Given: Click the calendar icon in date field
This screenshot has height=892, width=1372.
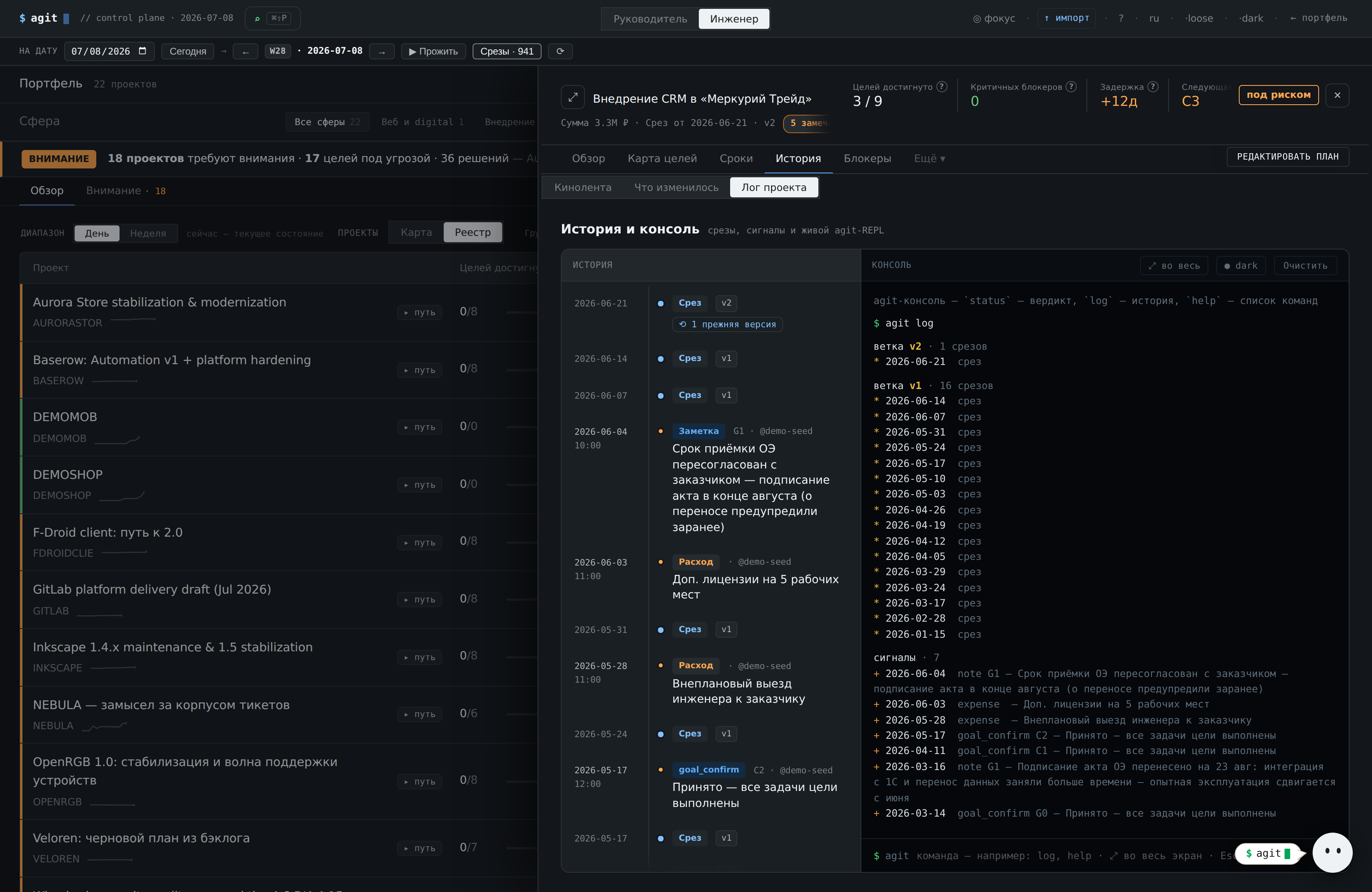Looking at the screenshot, I should (x=142, y=51).
